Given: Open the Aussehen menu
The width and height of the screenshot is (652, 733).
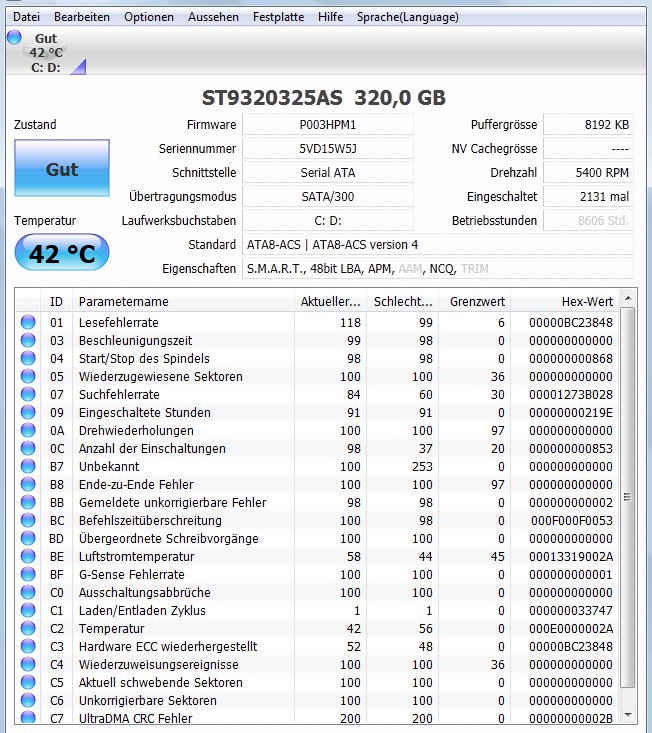Looking at the screenshot, I should click(x=213, y=17).
